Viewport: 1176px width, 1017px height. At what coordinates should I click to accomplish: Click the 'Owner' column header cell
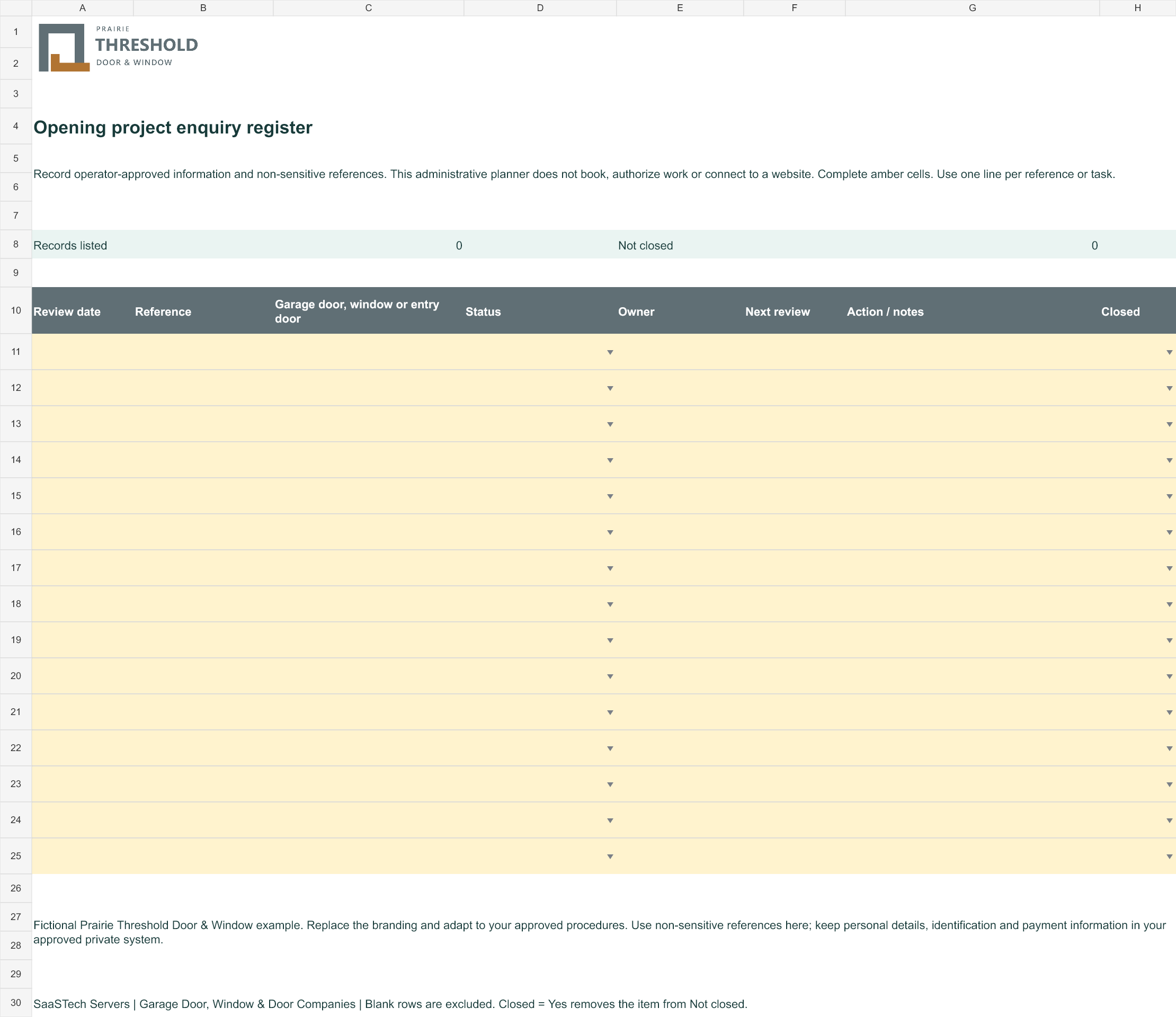coord(680,311)
